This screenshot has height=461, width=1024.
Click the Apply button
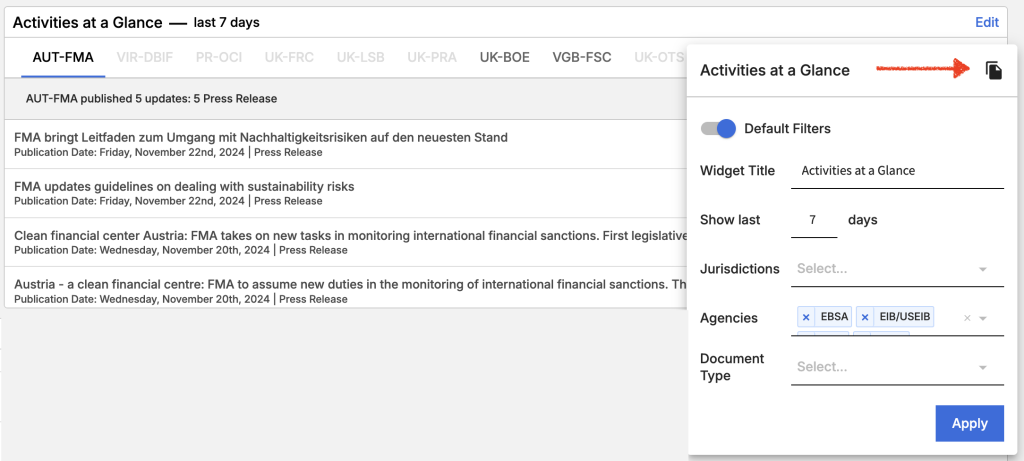click(969, 423)
